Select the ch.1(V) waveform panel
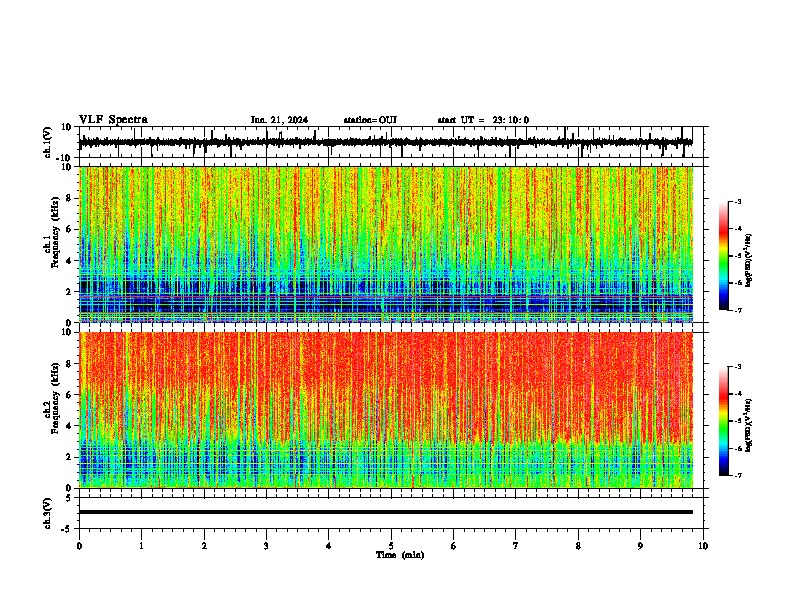792x612 pixels. (x=391, y=142)
